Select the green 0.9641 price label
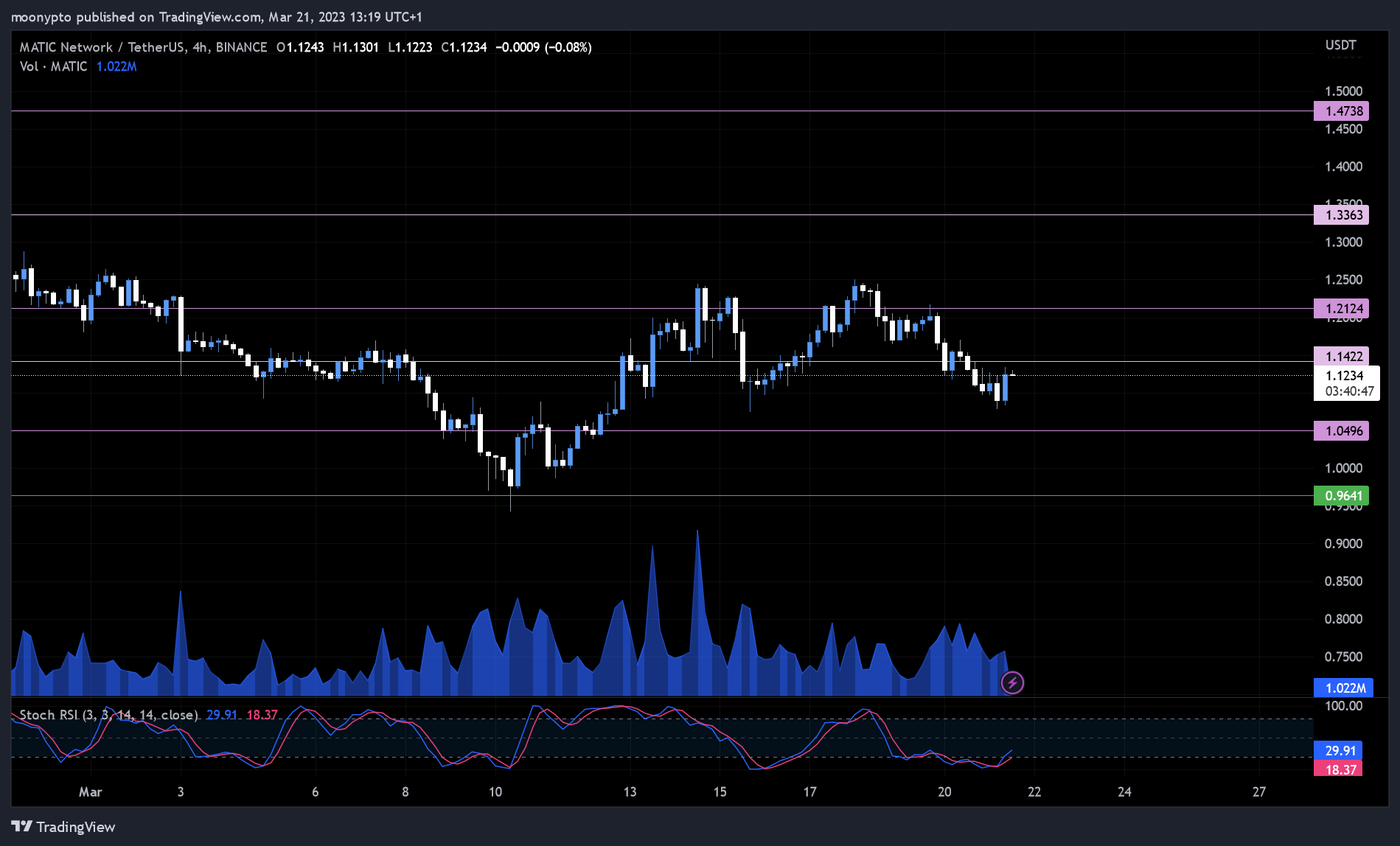This screenshot has width=1400, height=846. 1341,496
